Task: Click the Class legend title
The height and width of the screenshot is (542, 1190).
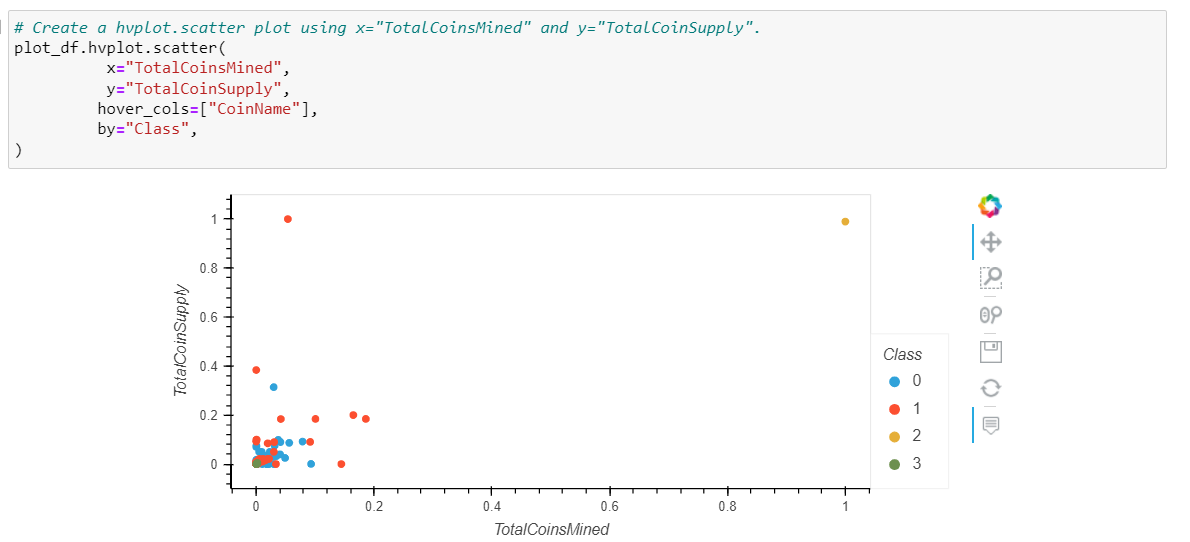Action: click(x=902, y=355)
